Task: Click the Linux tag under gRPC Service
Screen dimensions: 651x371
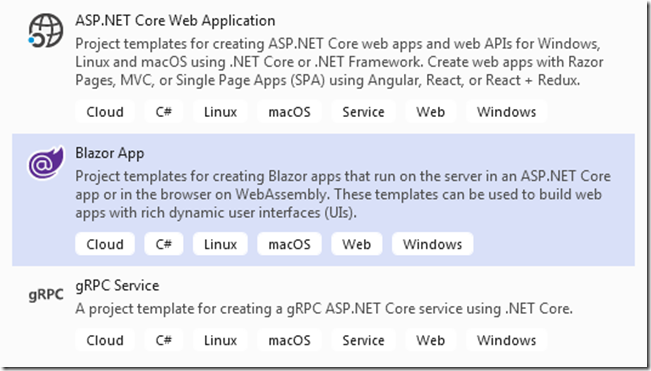Action: pyautogui.click(x=220, y=340)
